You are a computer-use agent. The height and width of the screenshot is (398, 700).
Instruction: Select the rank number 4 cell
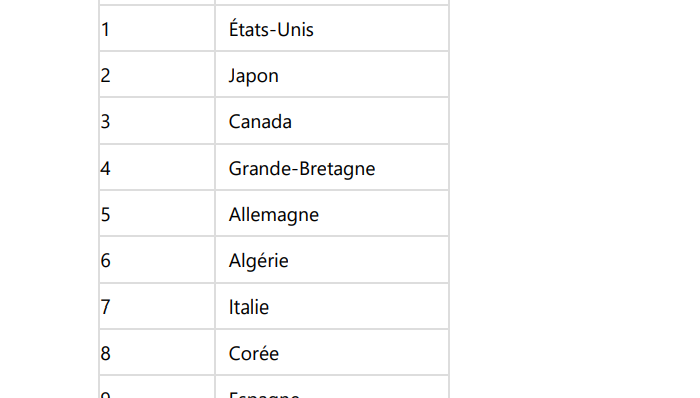pos(157,167)
